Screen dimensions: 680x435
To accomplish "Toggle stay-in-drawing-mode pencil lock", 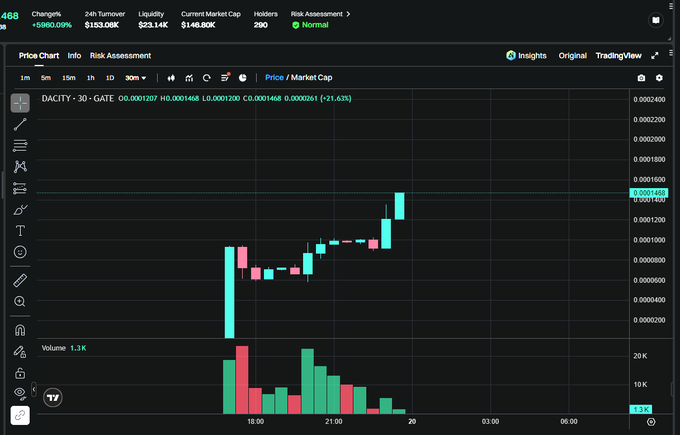I will [x=20, y=352].
